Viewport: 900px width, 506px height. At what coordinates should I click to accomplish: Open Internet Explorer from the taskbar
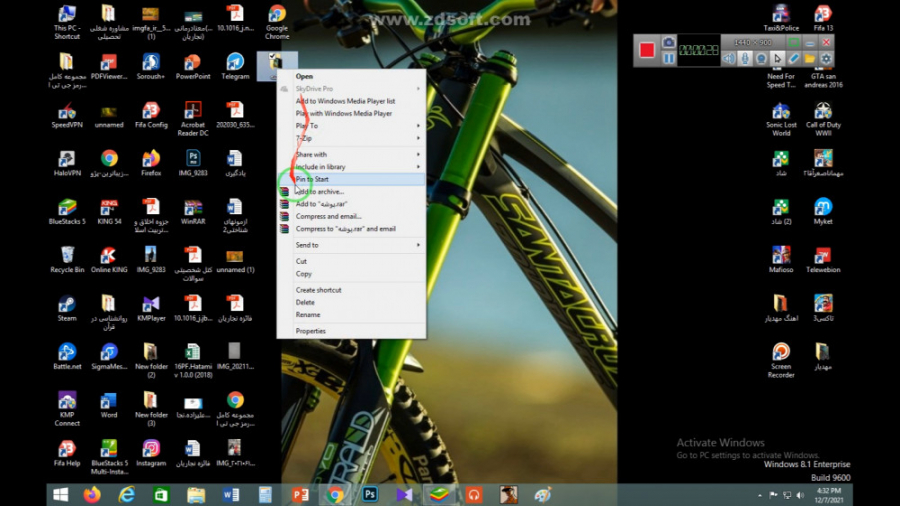click(x=126, y=495)
